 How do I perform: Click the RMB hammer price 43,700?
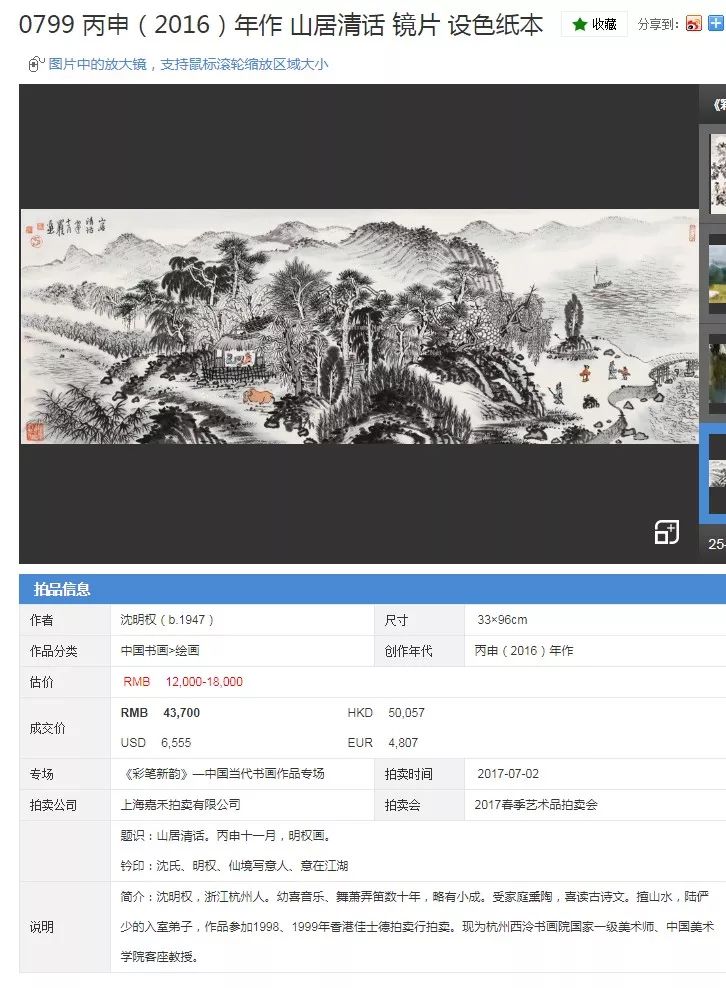click(182, 713)
